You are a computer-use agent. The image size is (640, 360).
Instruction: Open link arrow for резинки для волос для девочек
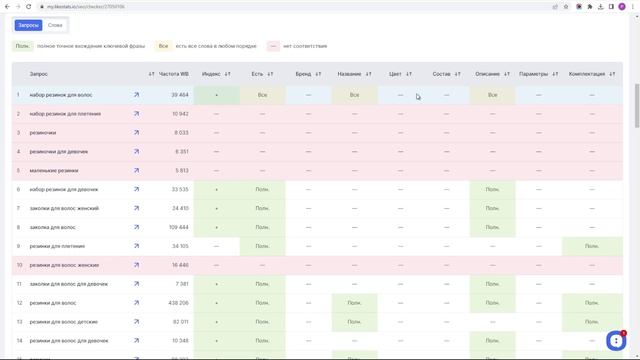(x=136, y=341)
